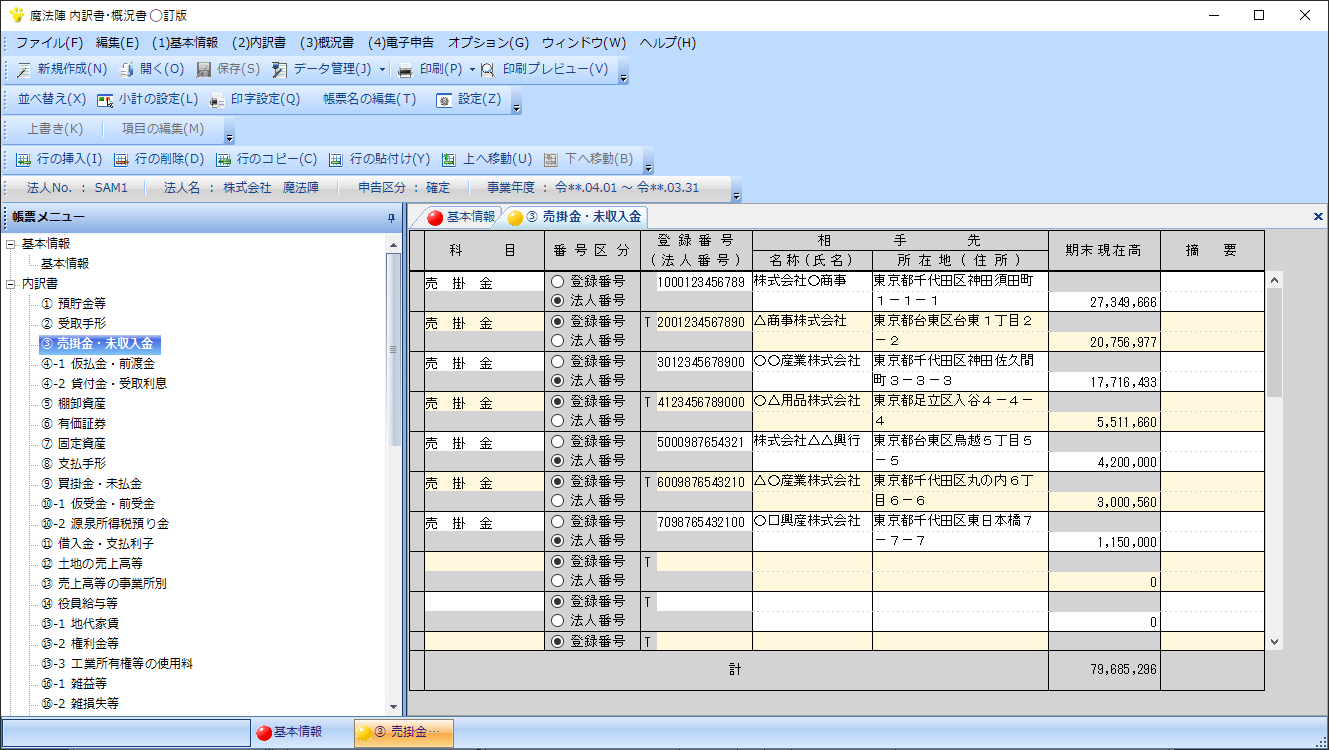Select 法人番号 radio for △商事株式会社
The width and height of the screenshot is (1329, 750).
[558, 340]
